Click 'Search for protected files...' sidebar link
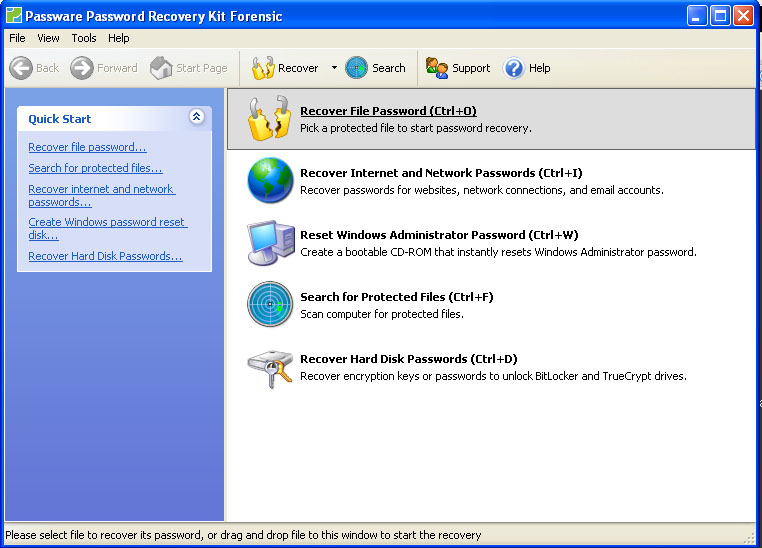 95,168
